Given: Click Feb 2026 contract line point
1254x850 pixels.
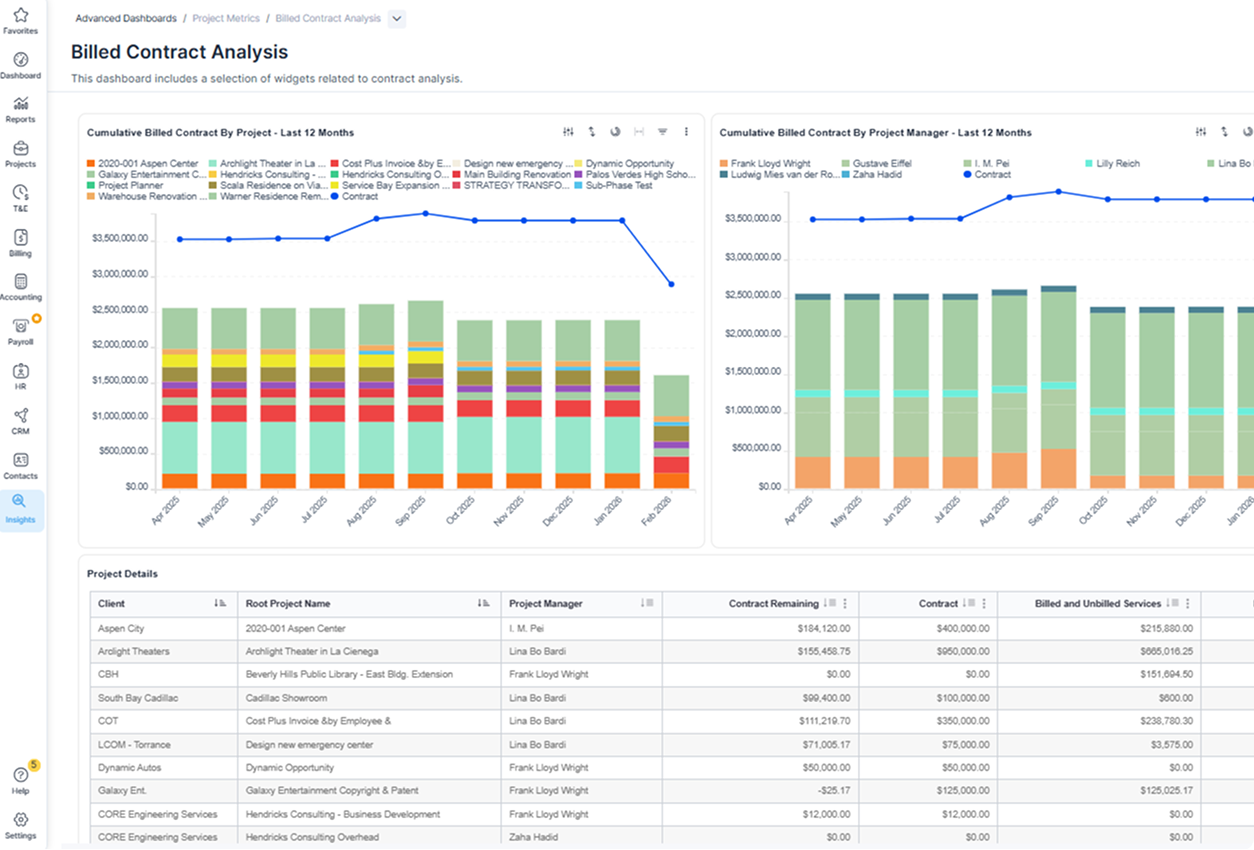Looking at the screenshot, I should click(x=671, y=284).
